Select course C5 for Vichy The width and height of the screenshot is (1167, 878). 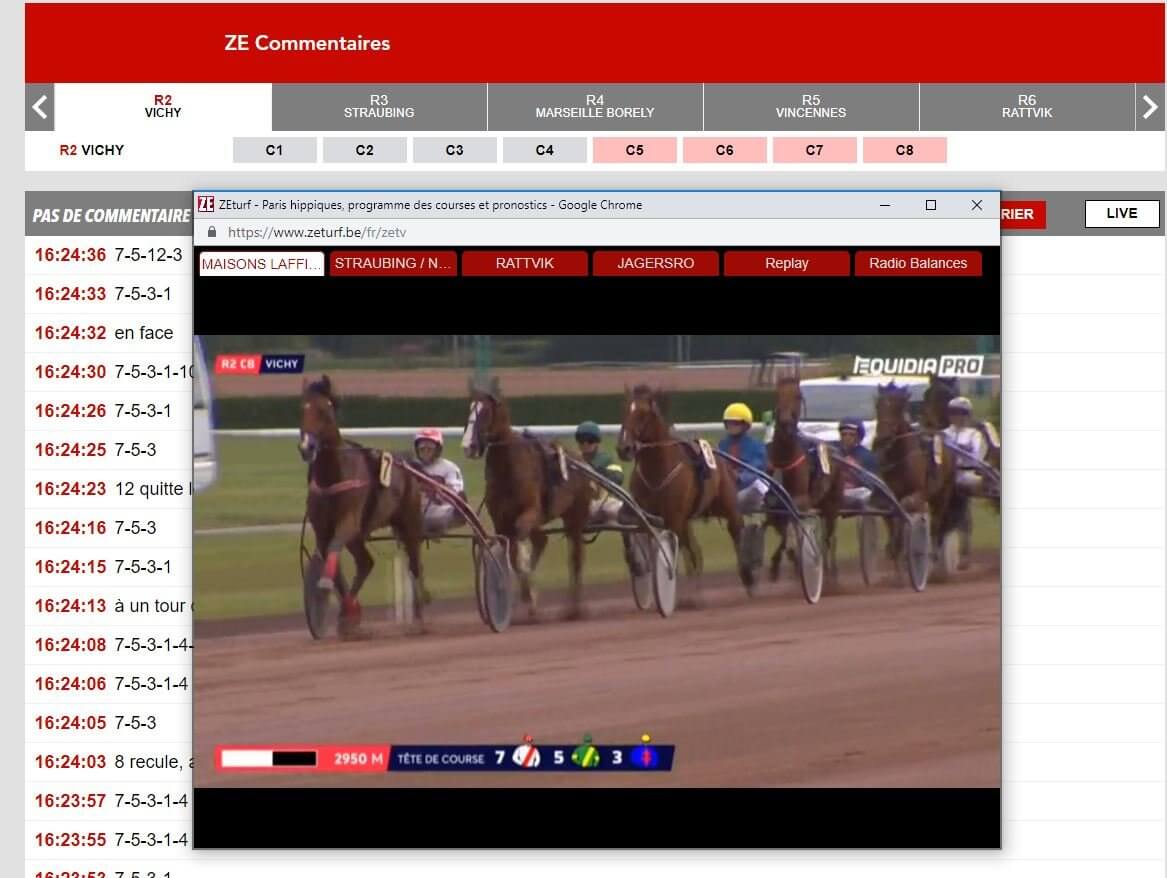634,149
